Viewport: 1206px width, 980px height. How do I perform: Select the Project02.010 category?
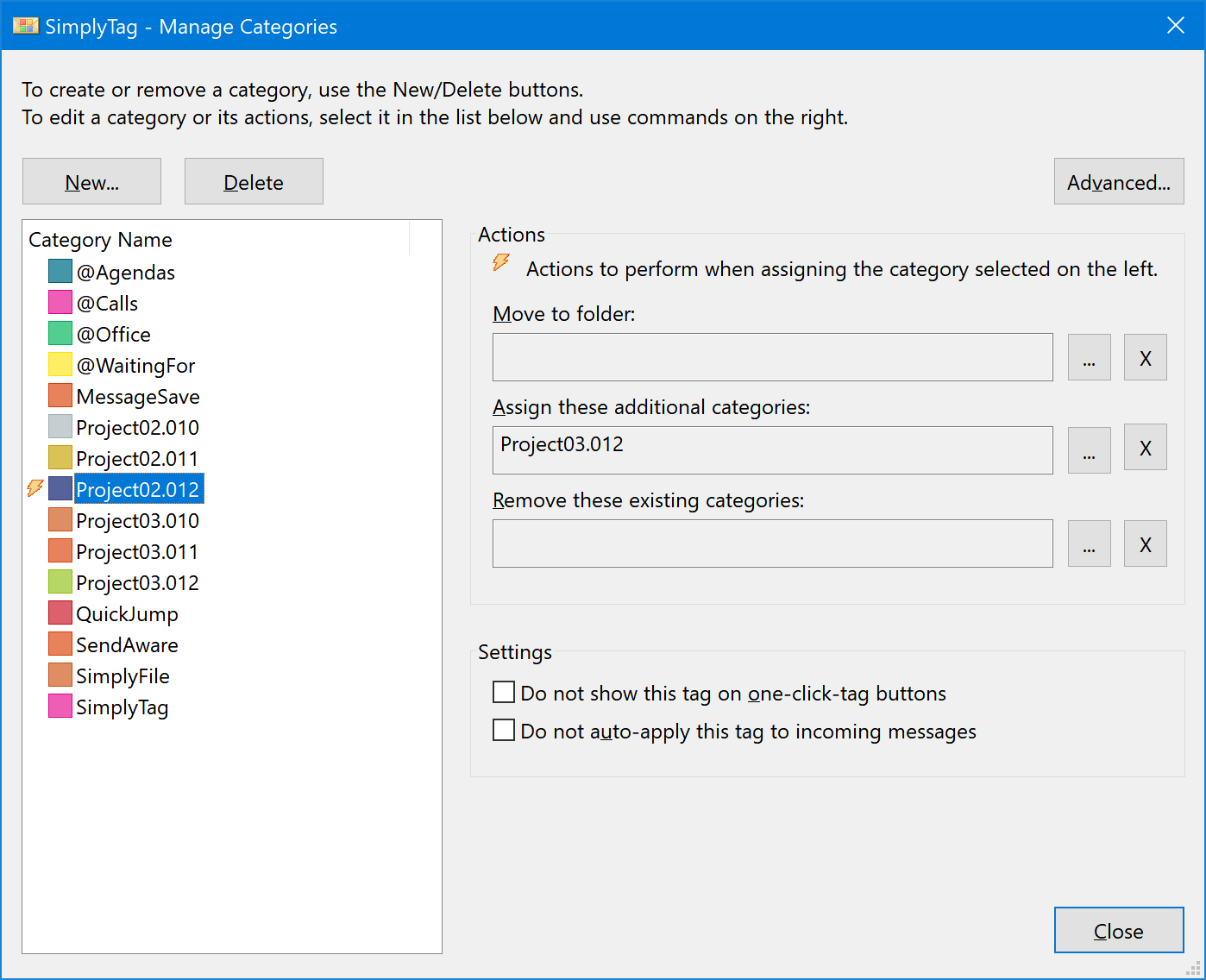point(137,428)
